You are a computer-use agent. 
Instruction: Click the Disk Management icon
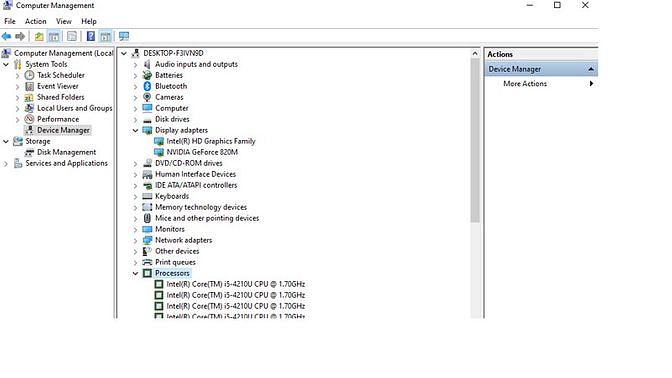29,152
